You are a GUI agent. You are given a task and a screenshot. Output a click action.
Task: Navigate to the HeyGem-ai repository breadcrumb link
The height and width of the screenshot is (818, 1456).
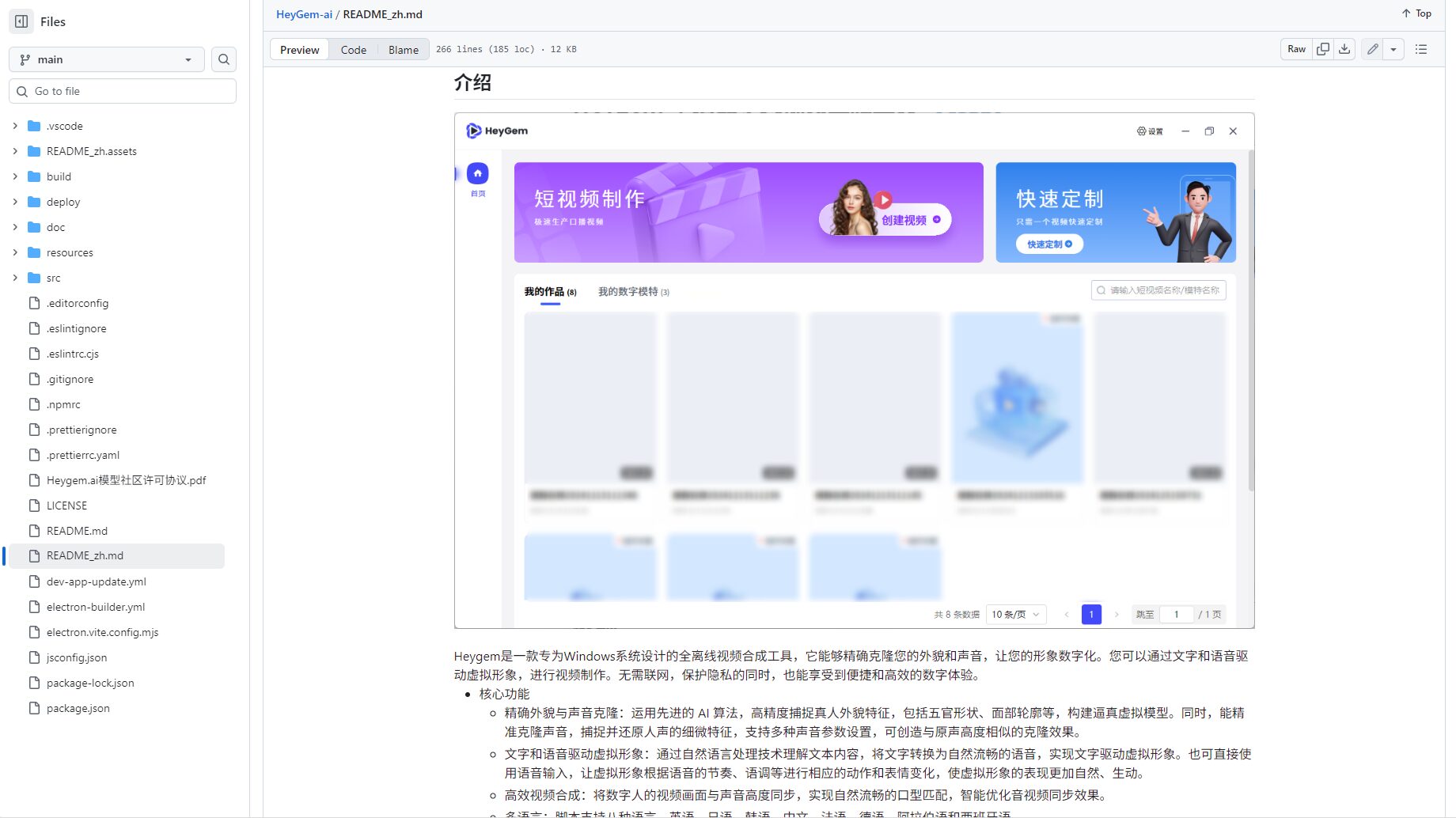[x=304, y=14]
